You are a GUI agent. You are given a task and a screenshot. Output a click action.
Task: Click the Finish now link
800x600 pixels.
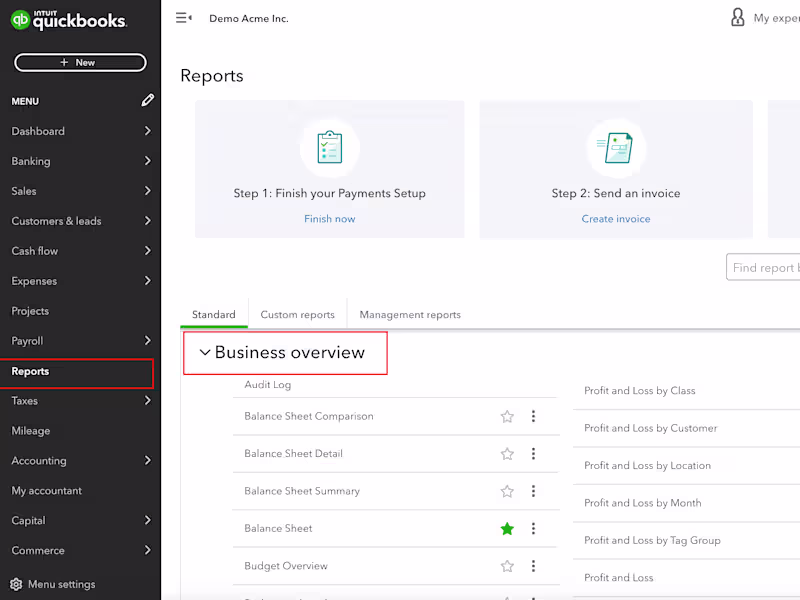coord(329,219)
